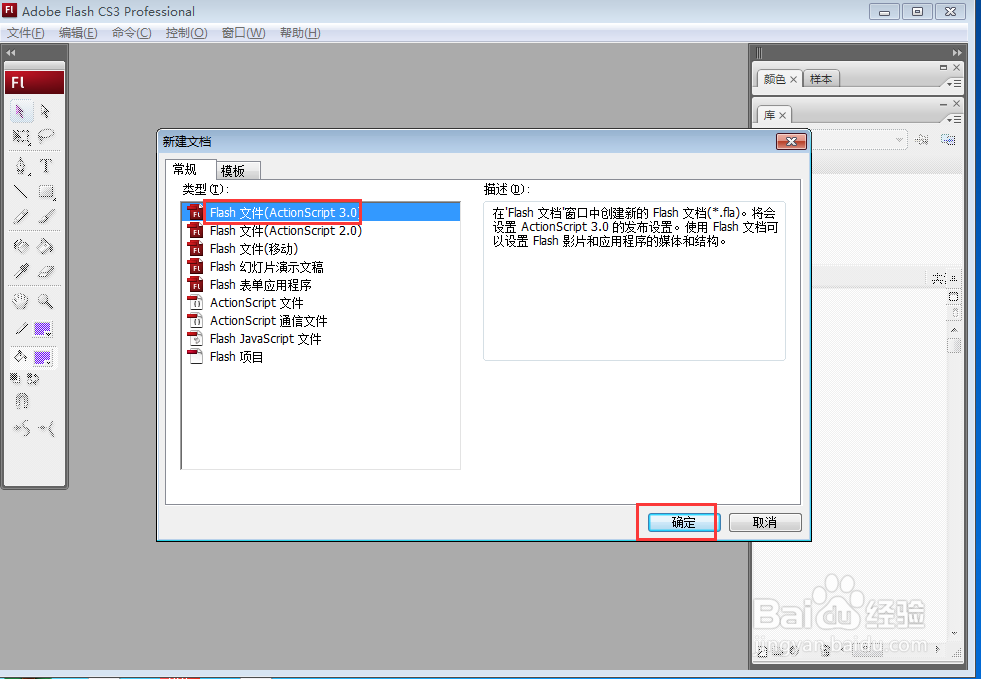981x679 pixels.
Task: Select Flash JavaScript 文件 entry
Action: [x=320, y=339]
